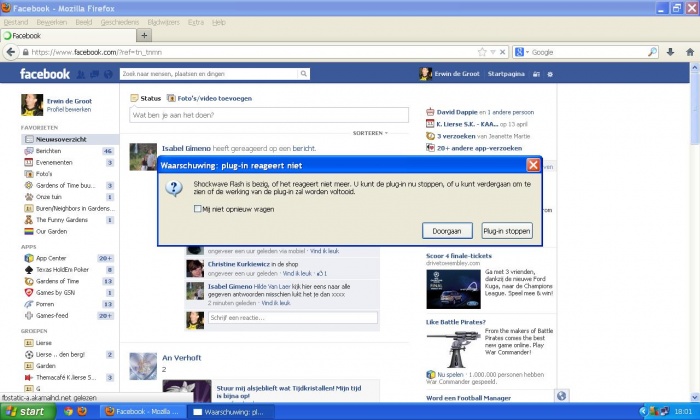Open the Geschiedenis menu
700x420 pixels.
click(120, 21)
